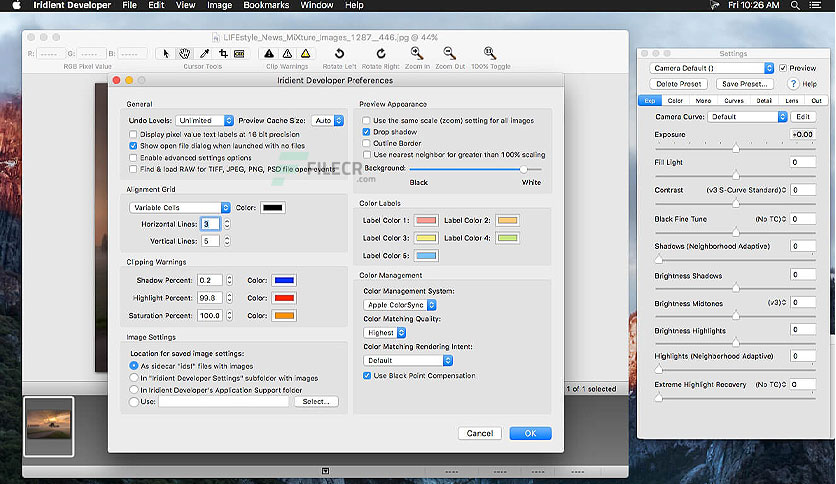Select the sunset image thumbnail in filmstrip
836x484 pixels.
pos(49,426)
